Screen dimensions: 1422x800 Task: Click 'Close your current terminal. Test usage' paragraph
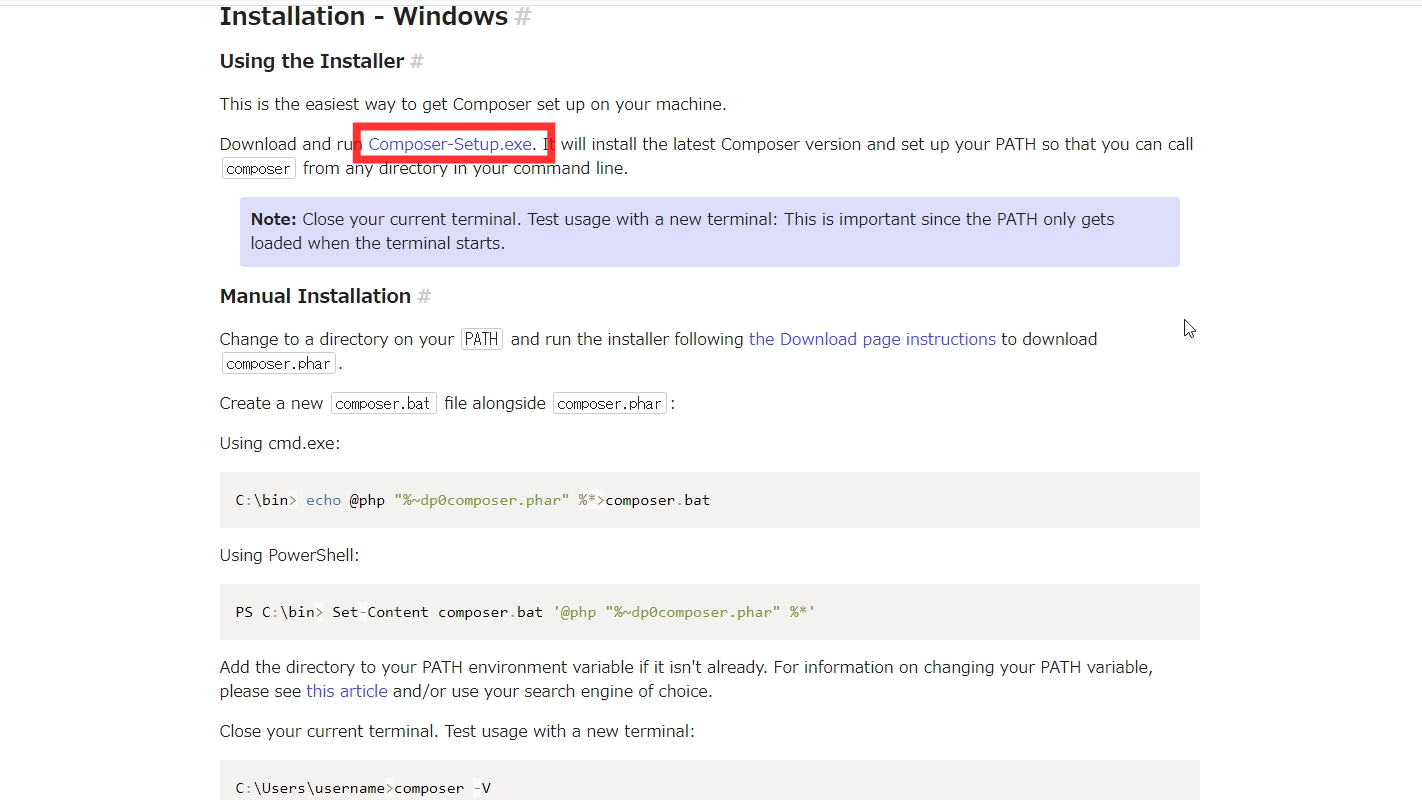(x=457, y=731)
